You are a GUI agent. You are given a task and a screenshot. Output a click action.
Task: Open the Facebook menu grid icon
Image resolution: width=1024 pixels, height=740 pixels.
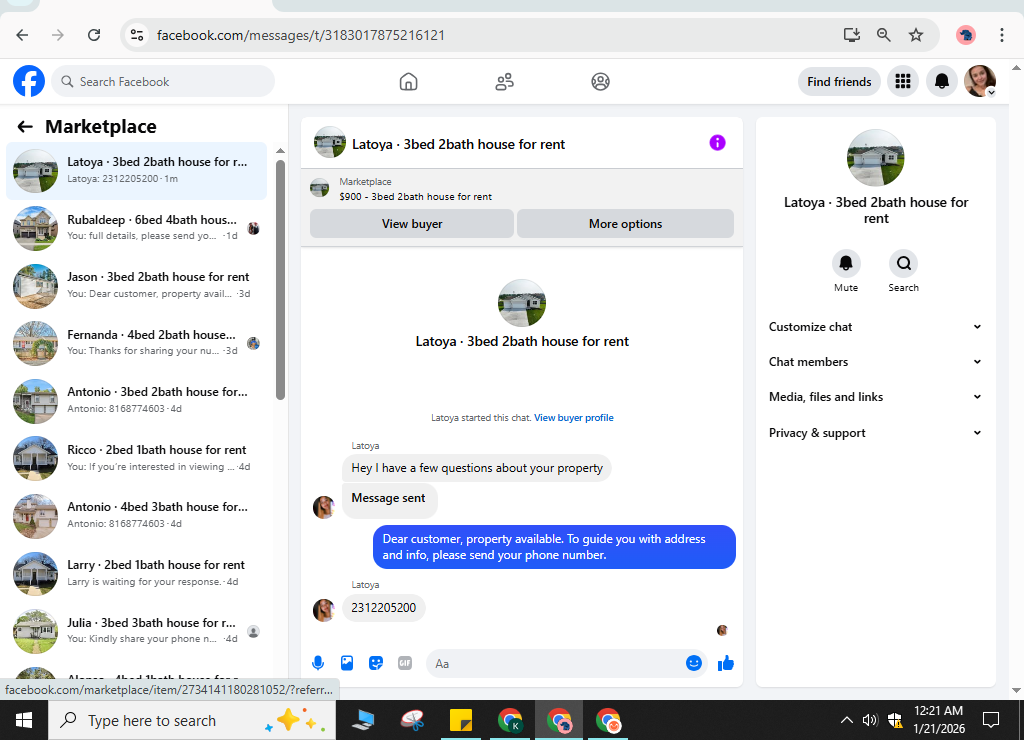coord(903,82)
